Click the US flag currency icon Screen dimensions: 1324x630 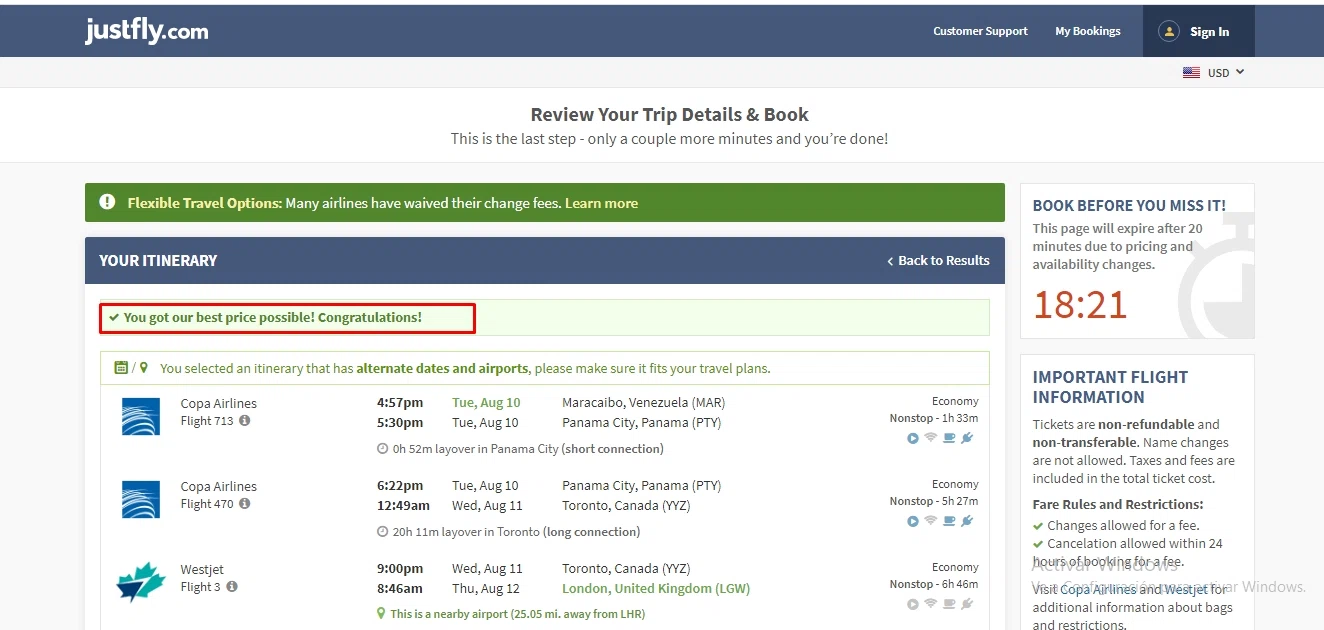click(1191, 73)
